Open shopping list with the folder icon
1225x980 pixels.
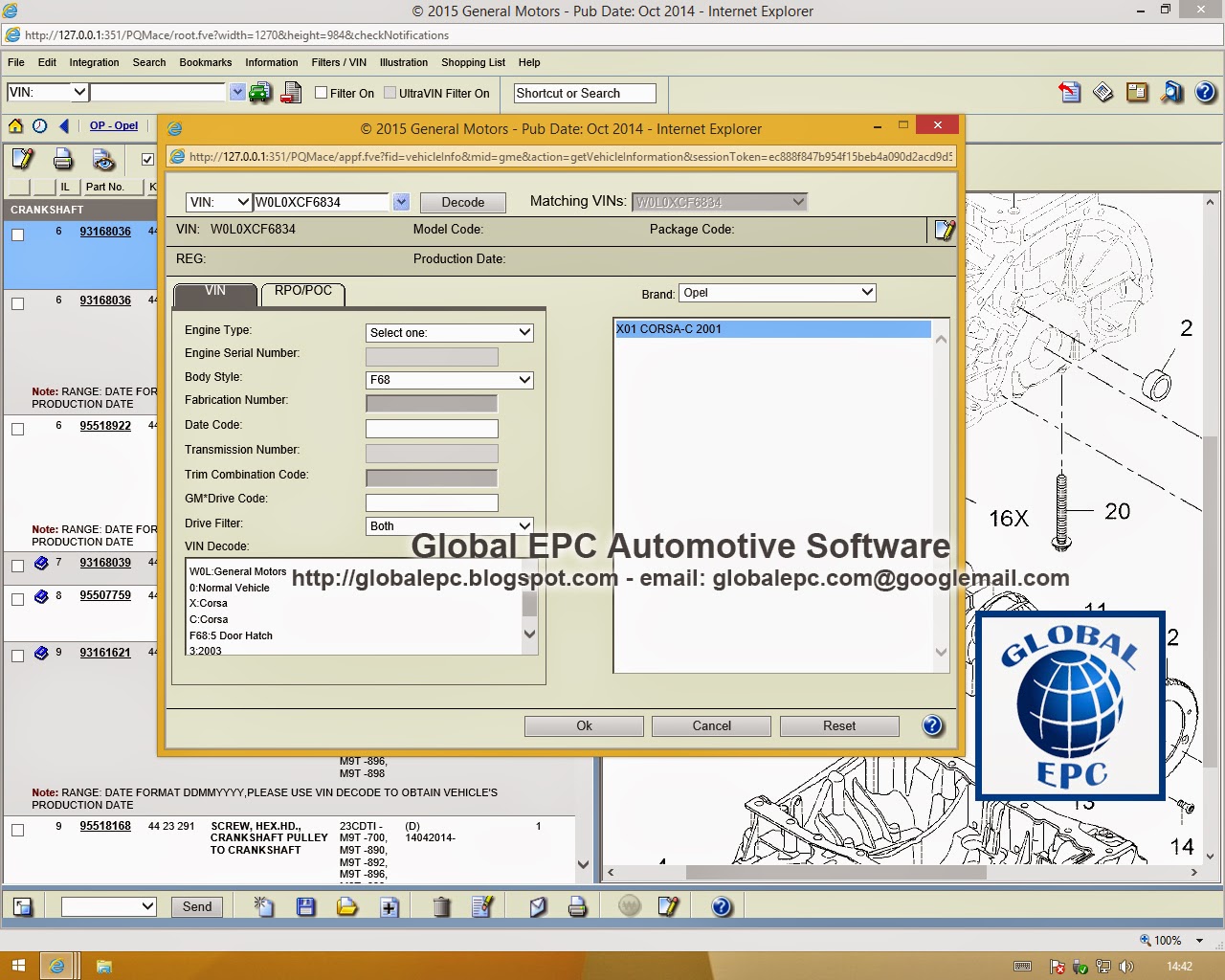pos(347,905)
